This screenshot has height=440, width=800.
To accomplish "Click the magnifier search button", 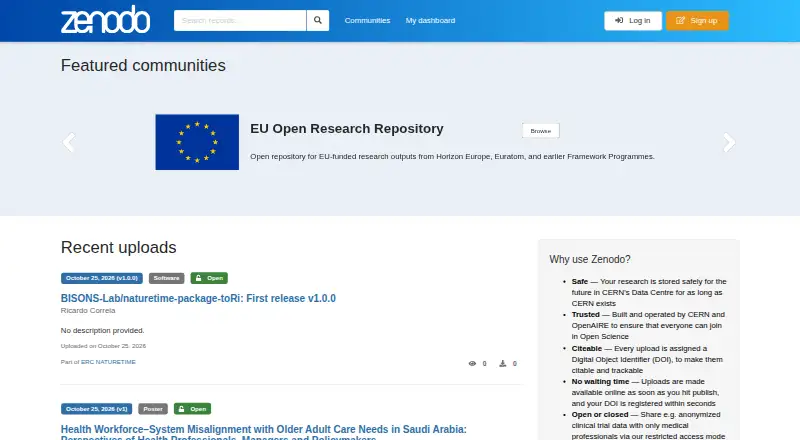I will pyautogui.click(x=317, y=20).
